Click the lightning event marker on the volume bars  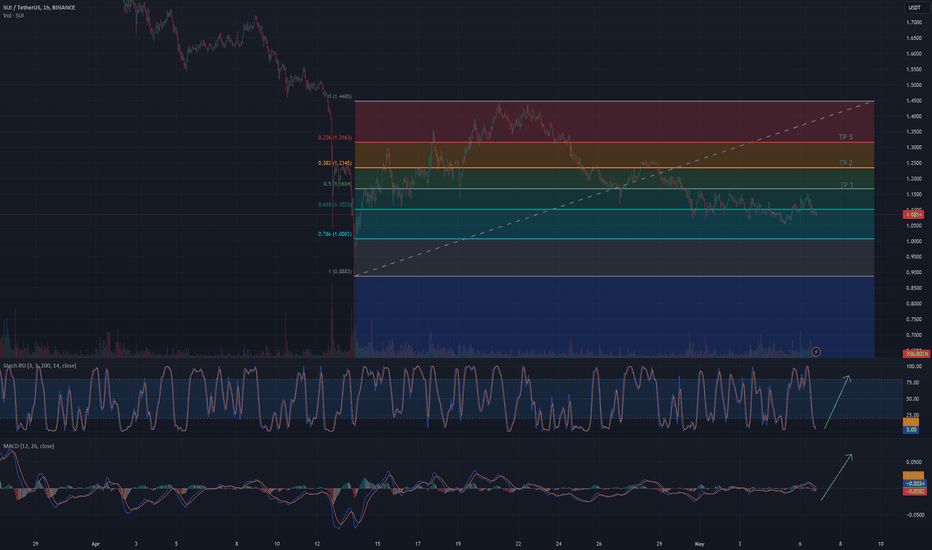(x=816, y=352)
